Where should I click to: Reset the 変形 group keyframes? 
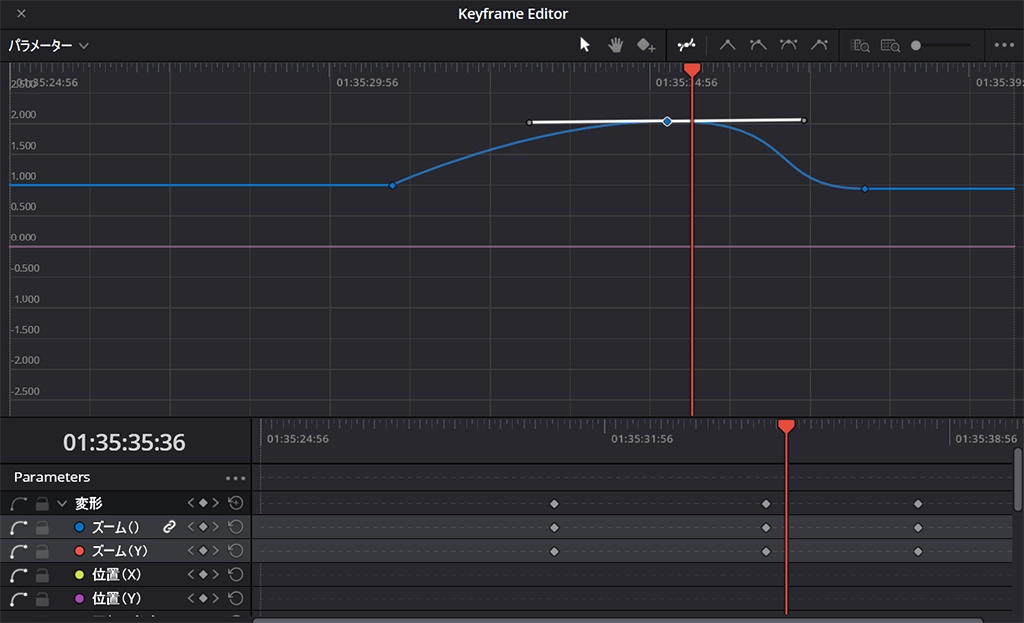coord(235,503)
